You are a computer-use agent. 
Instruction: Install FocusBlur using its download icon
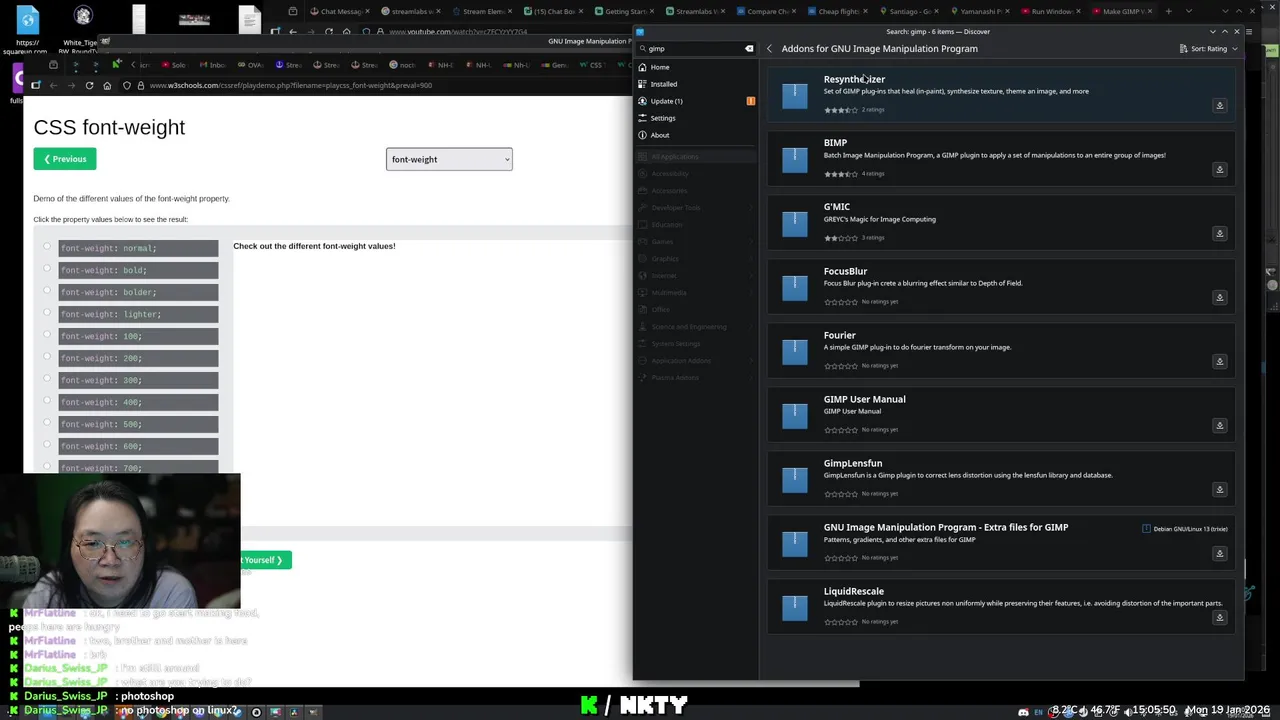click(x=1219, y=297)
